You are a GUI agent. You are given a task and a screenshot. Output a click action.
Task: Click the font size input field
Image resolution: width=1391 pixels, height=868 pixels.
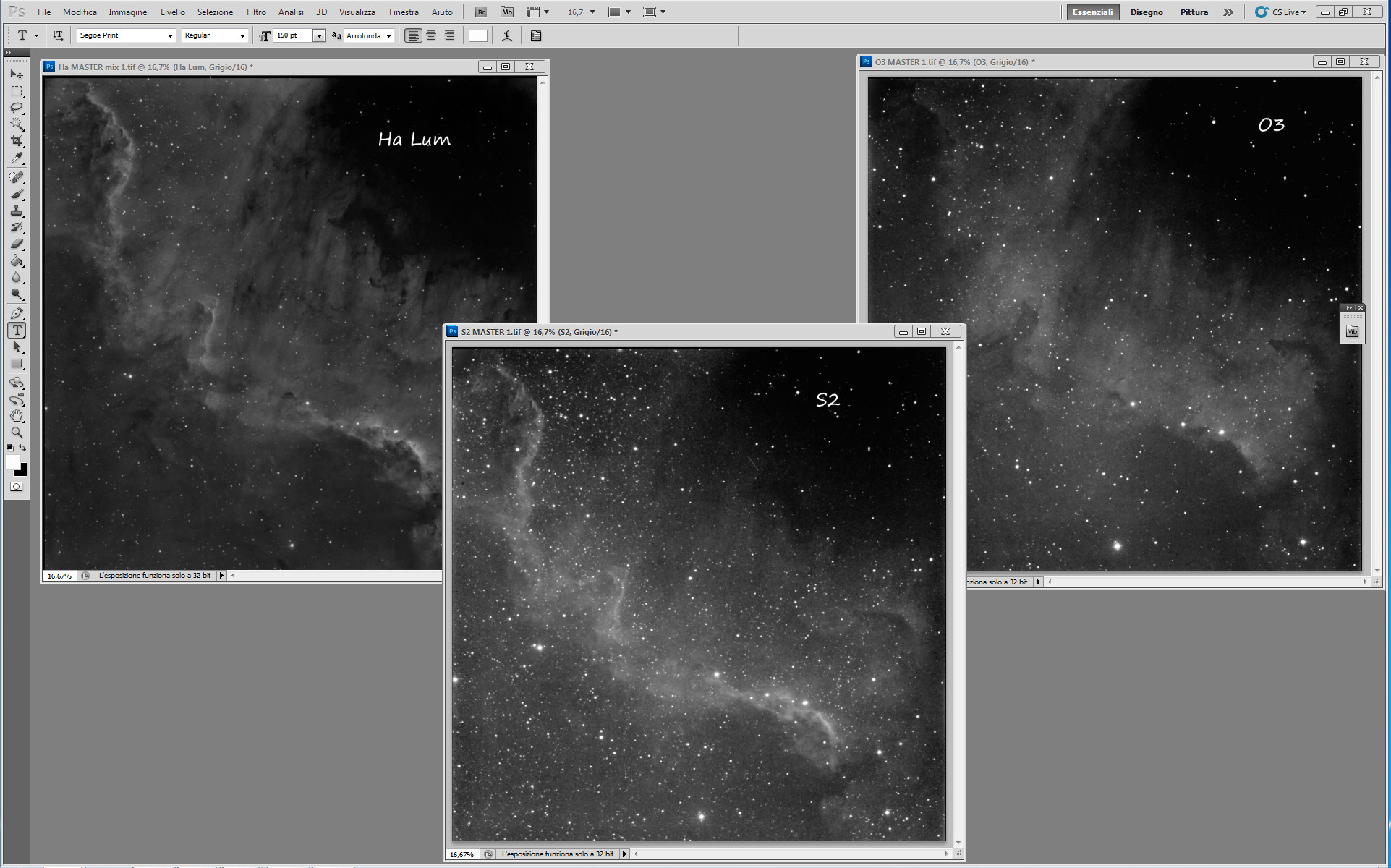tap(293, 35)
